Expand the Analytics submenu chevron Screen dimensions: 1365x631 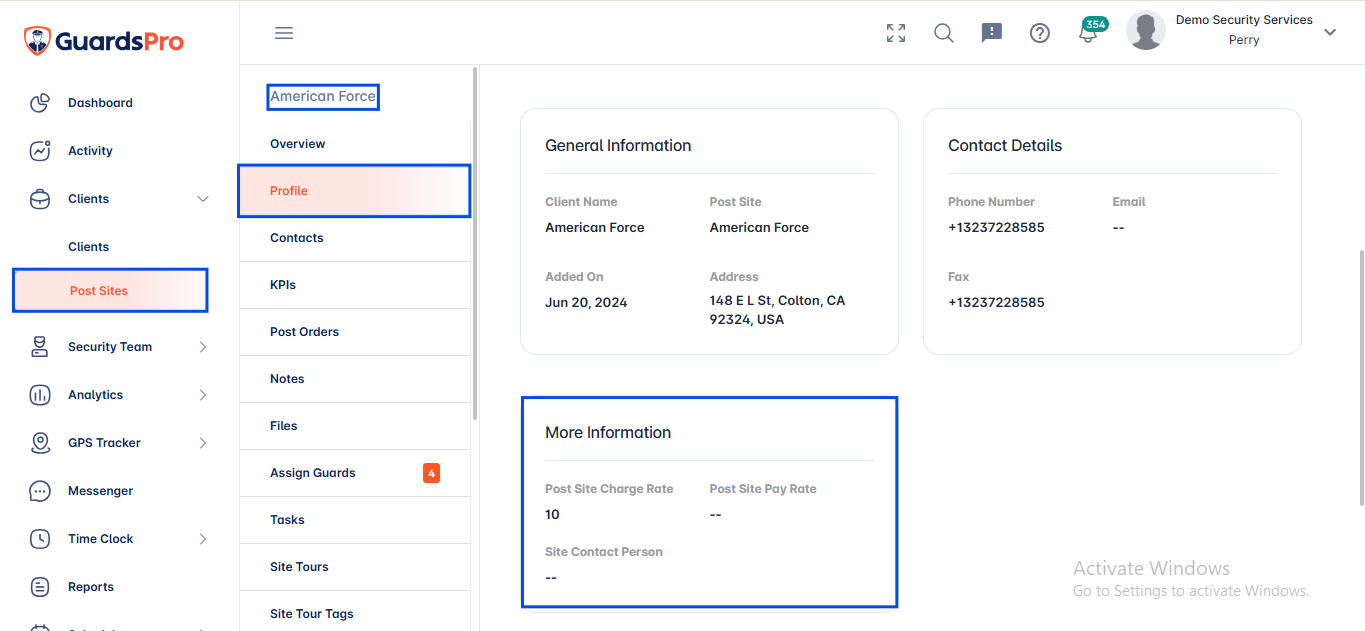point(203,395)
